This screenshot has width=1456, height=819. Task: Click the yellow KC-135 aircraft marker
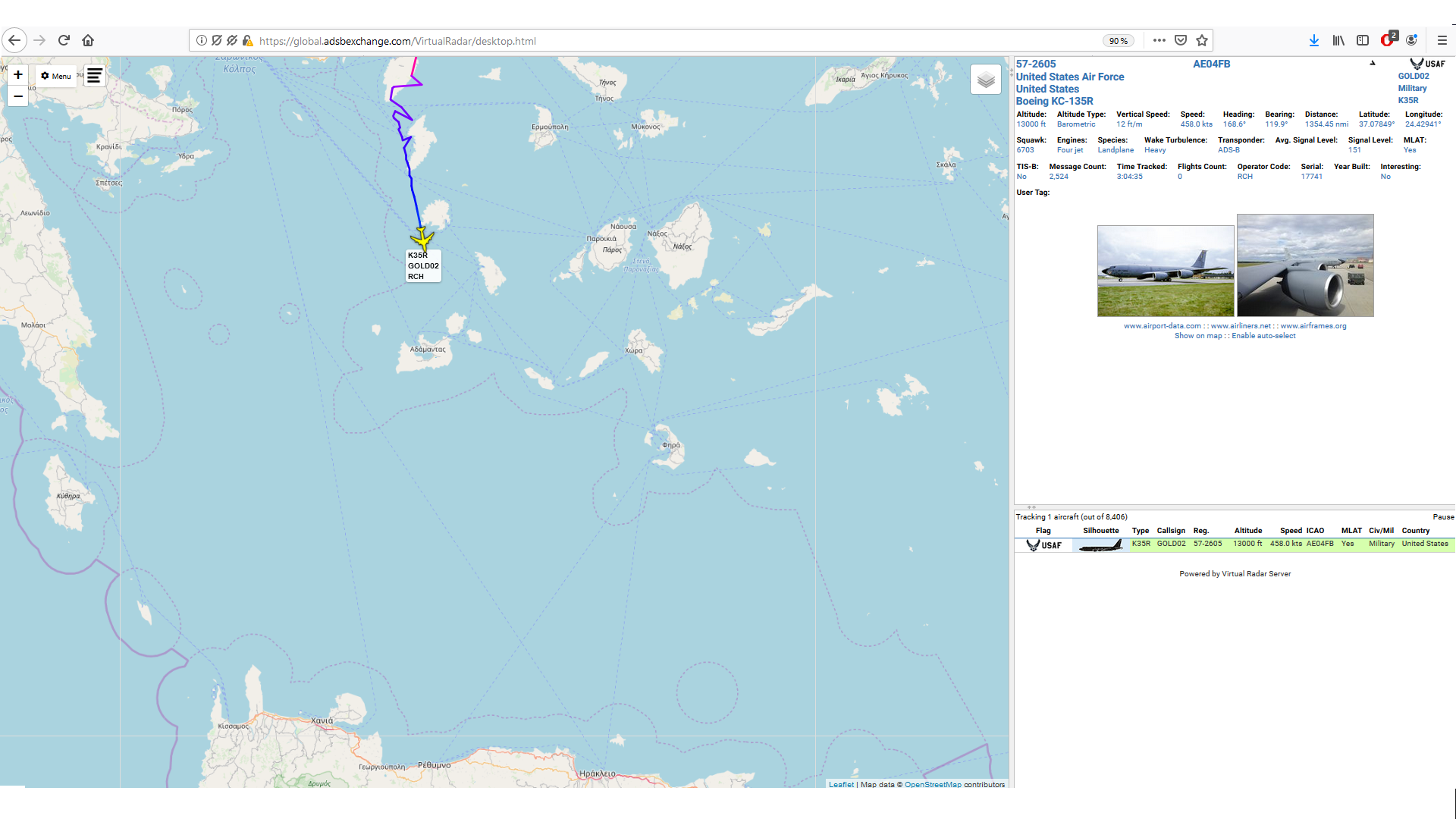(422, 240)
